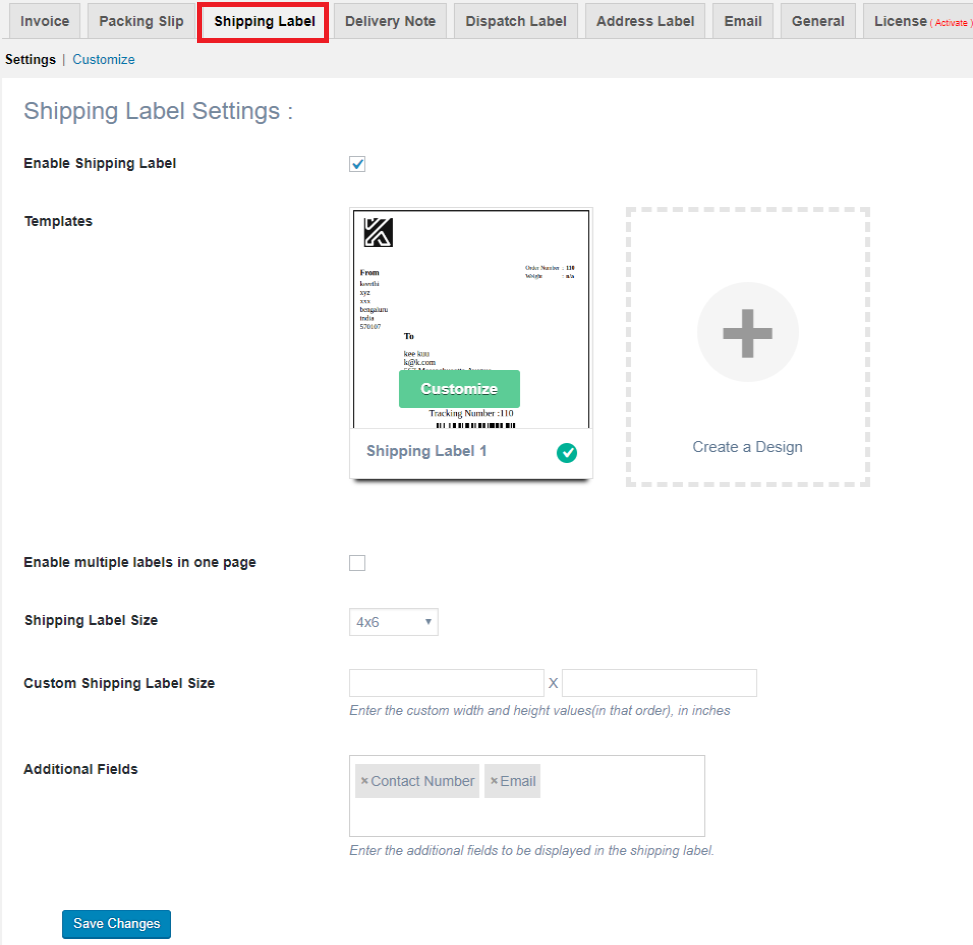Open the Dispatch Label tab
Image resolution: width=973 pixels, height=945 pixels.
515,20
